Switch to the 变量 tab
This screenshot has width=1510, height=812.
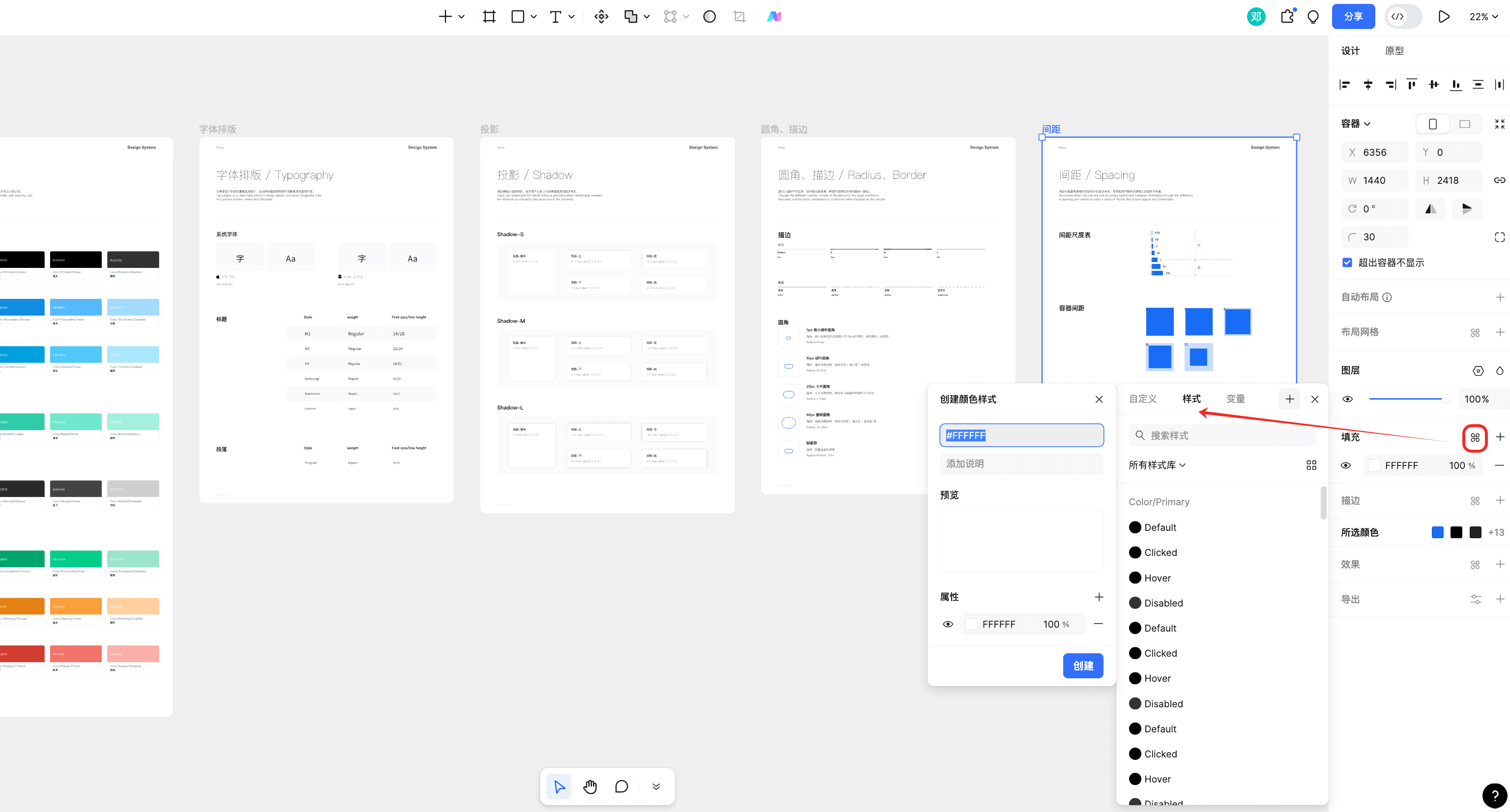pos(1235,399)
